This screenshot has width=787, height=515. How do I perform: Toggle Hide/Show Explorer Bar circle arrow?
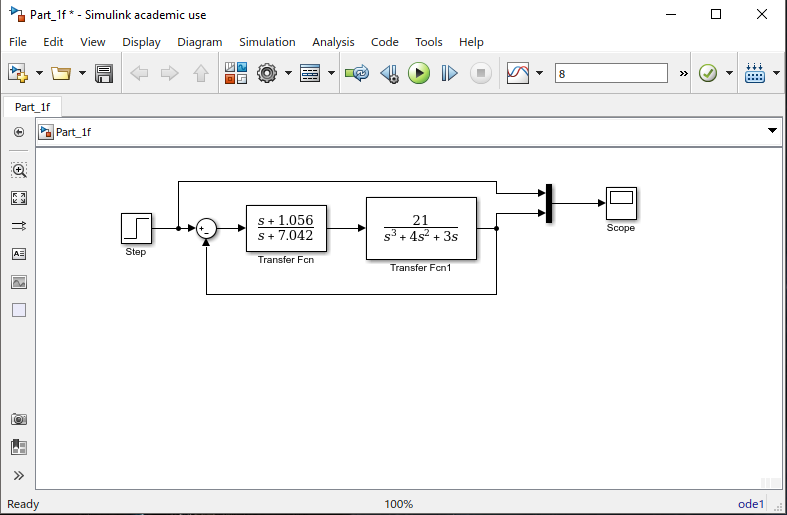(19, 132)
